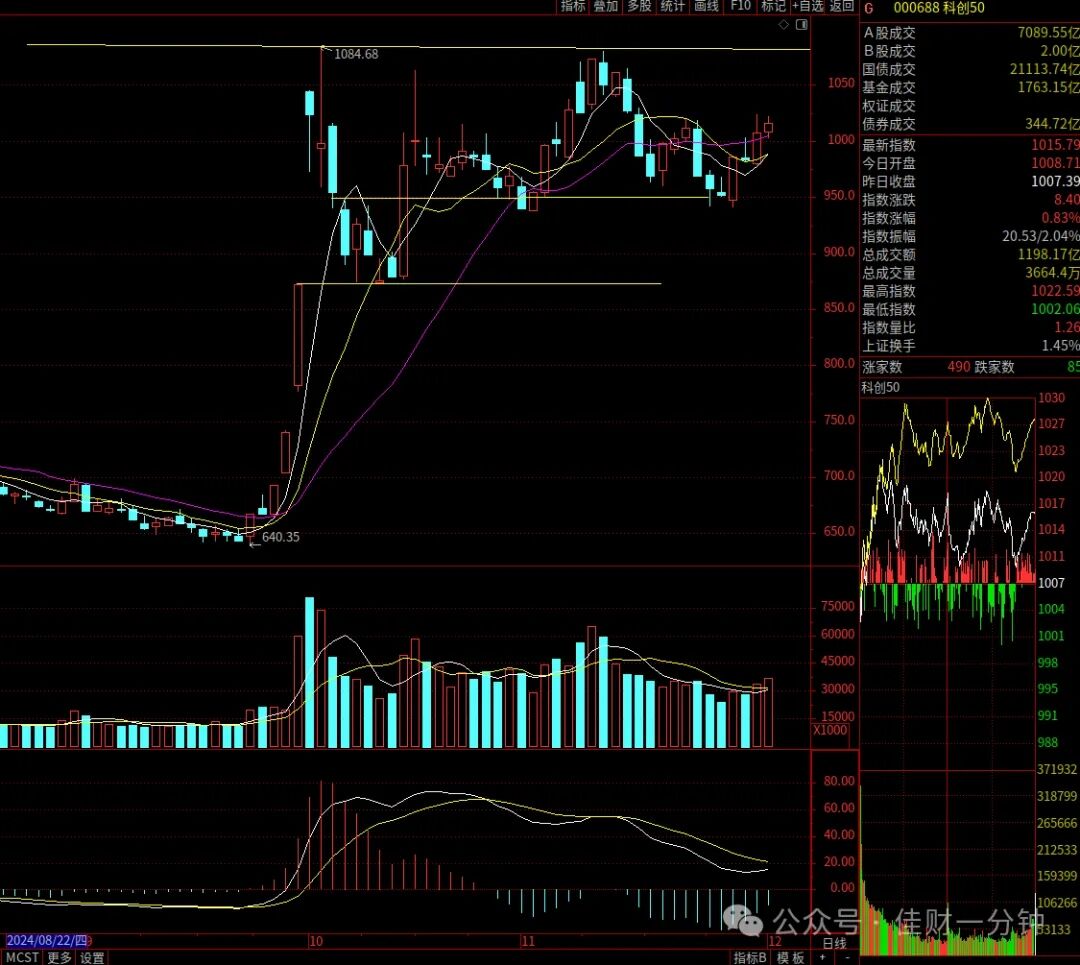Image resolution: width=1080 pixels, height=965 pixels.
Task: Click the diamond icon above the chart
Action: 784,25
